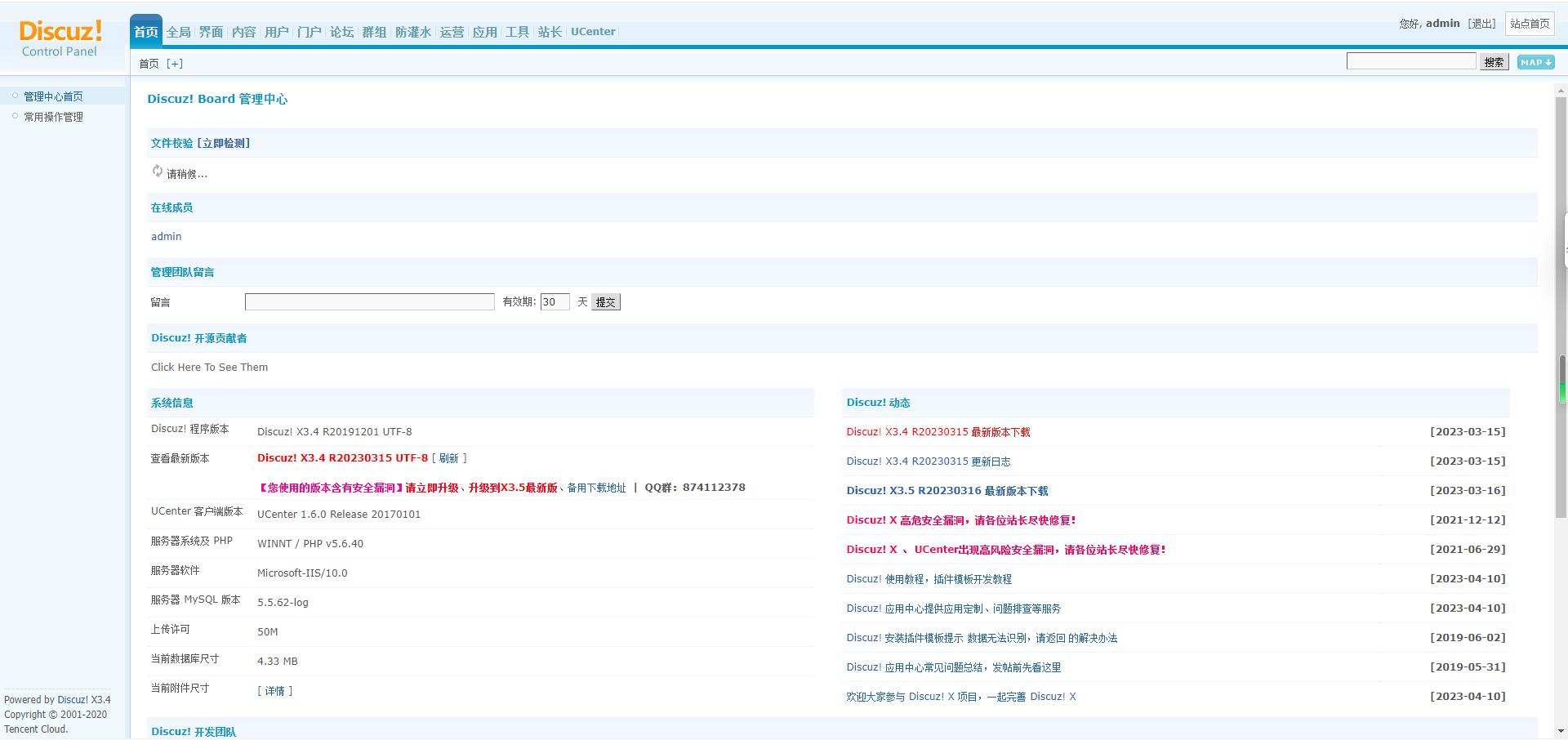Click the Discuz! link in the footer
Viewport: 1568px width, 740px height.
[73, 700]
